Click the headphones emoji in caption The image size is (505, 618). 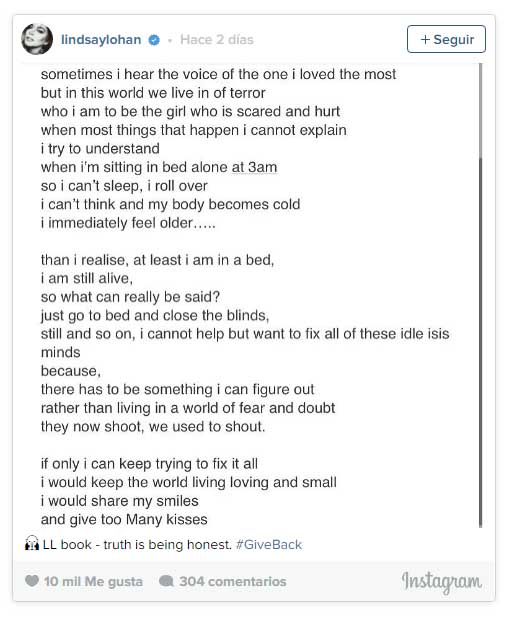tap(32, 544)
